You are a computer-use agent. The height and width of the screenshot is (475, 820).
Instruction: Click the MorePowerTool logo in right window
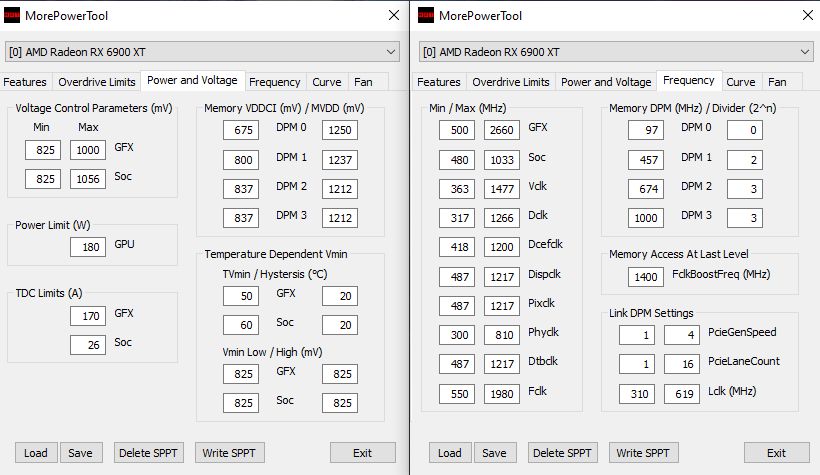click(x=426, y=15)
